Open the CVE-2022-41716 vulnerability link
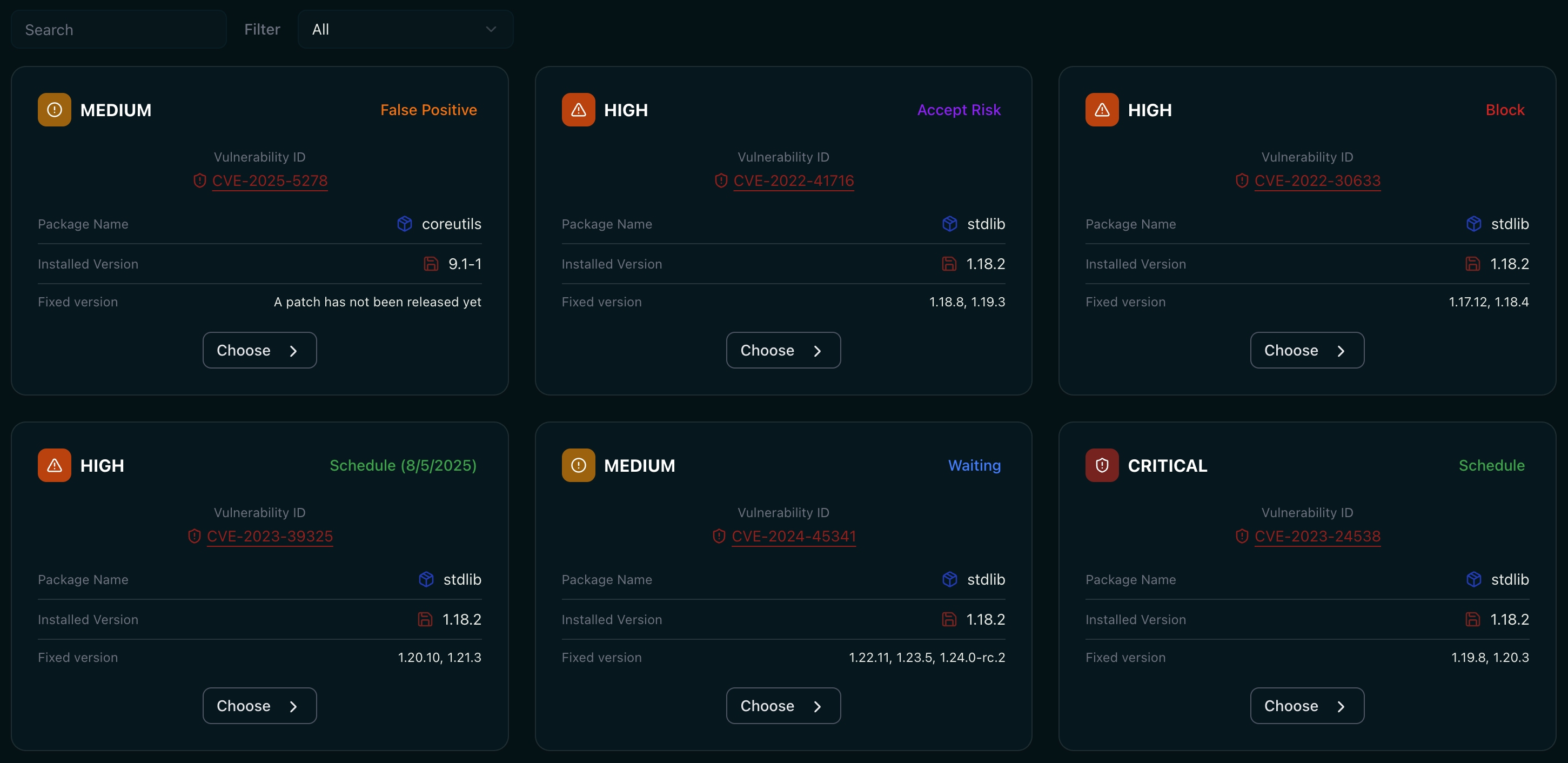This screenshot has height=763, width=1568. [x=793, y=181]
